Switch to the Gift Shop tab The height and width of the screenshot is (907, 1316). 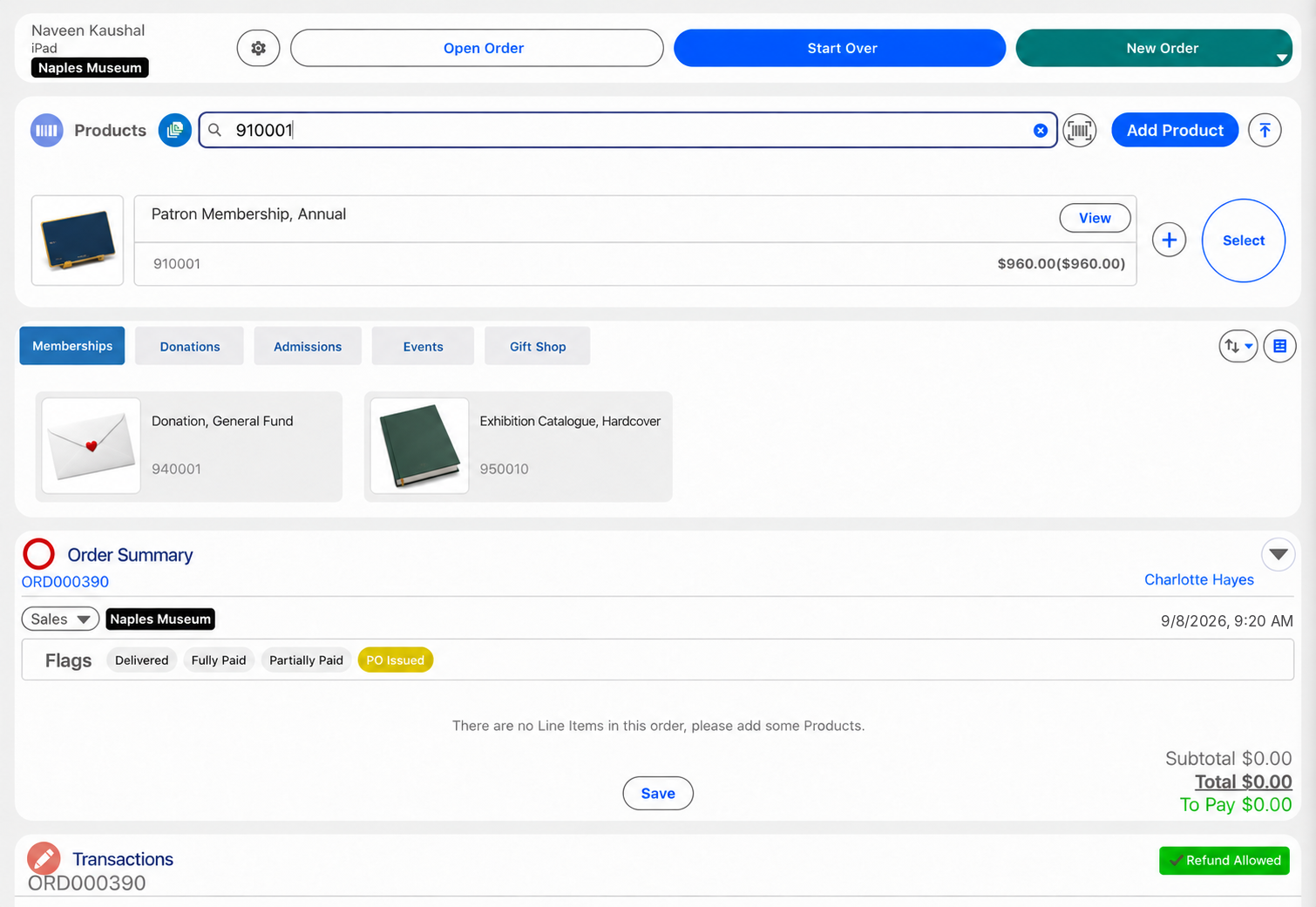[x=538, y=346]
